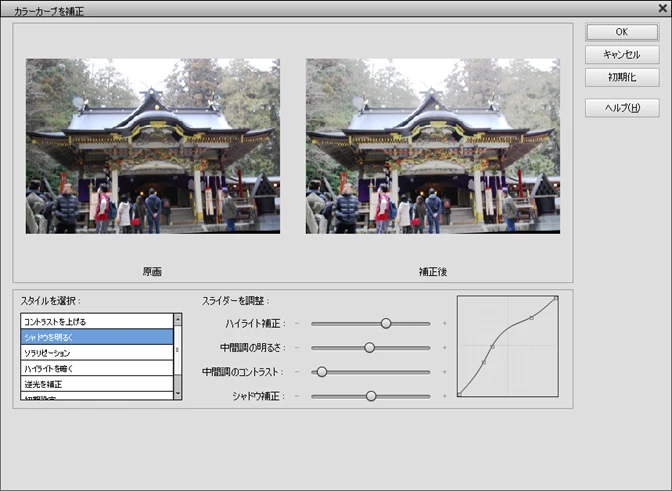Click minus sign of シャドウ補正 slider
Viewport: 672px width, 491px height.
point(297,396)
